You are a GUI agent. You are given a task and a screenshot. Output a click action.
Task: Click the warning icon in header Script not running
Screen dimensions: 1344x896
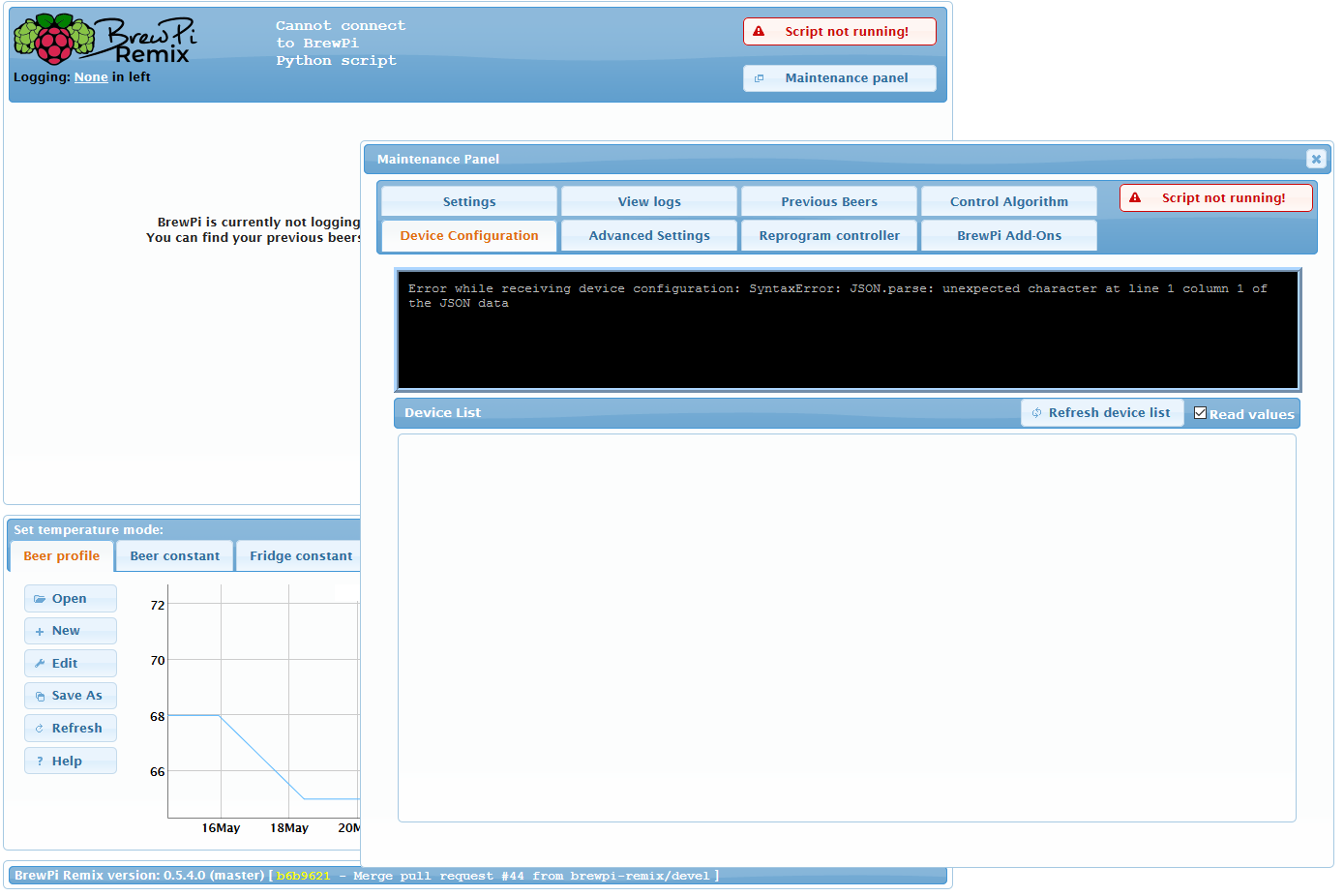(x=759, y=31)
